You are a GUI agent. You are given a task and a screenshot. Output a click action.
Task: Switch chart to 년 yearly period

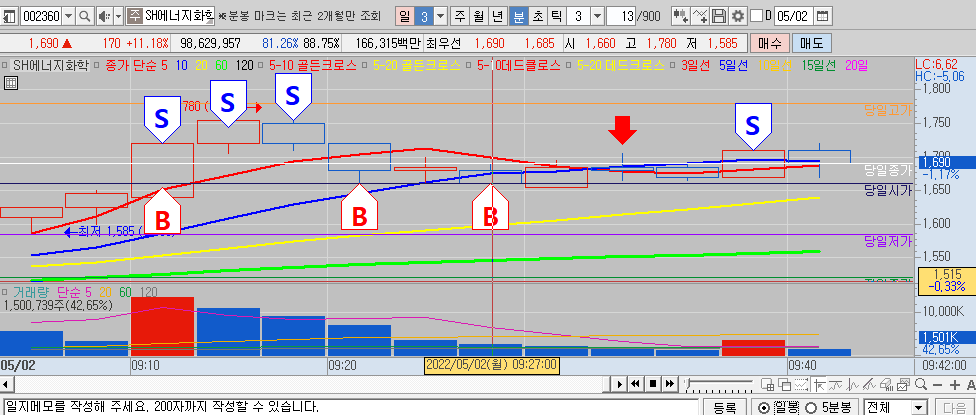pos(498,16)
